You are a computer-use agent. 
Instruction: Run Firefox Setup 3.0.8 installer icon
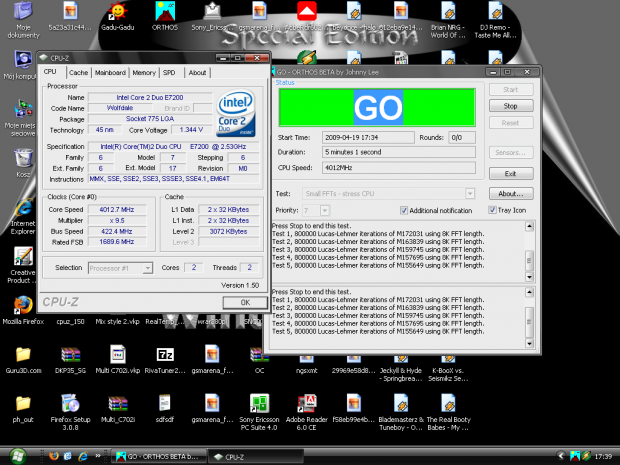point(70,412)
